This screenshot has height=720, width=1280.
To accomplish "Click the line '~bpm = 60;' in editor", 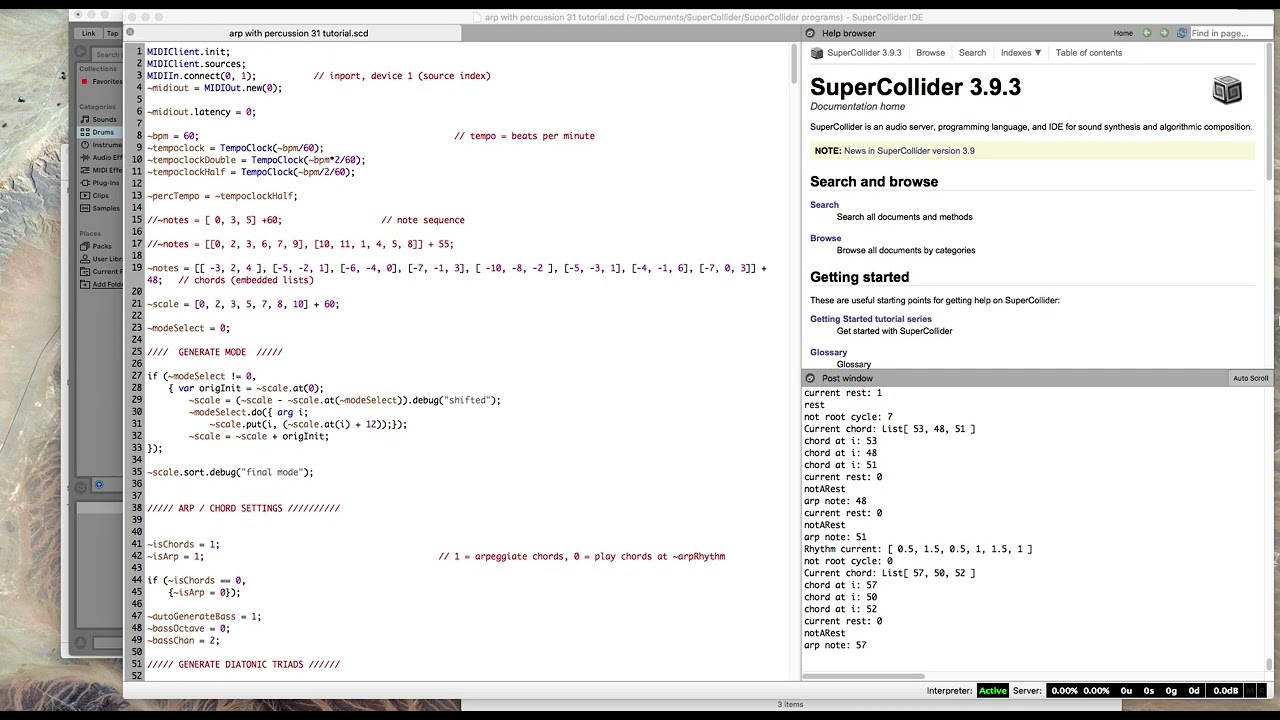I will click(172, 136).
